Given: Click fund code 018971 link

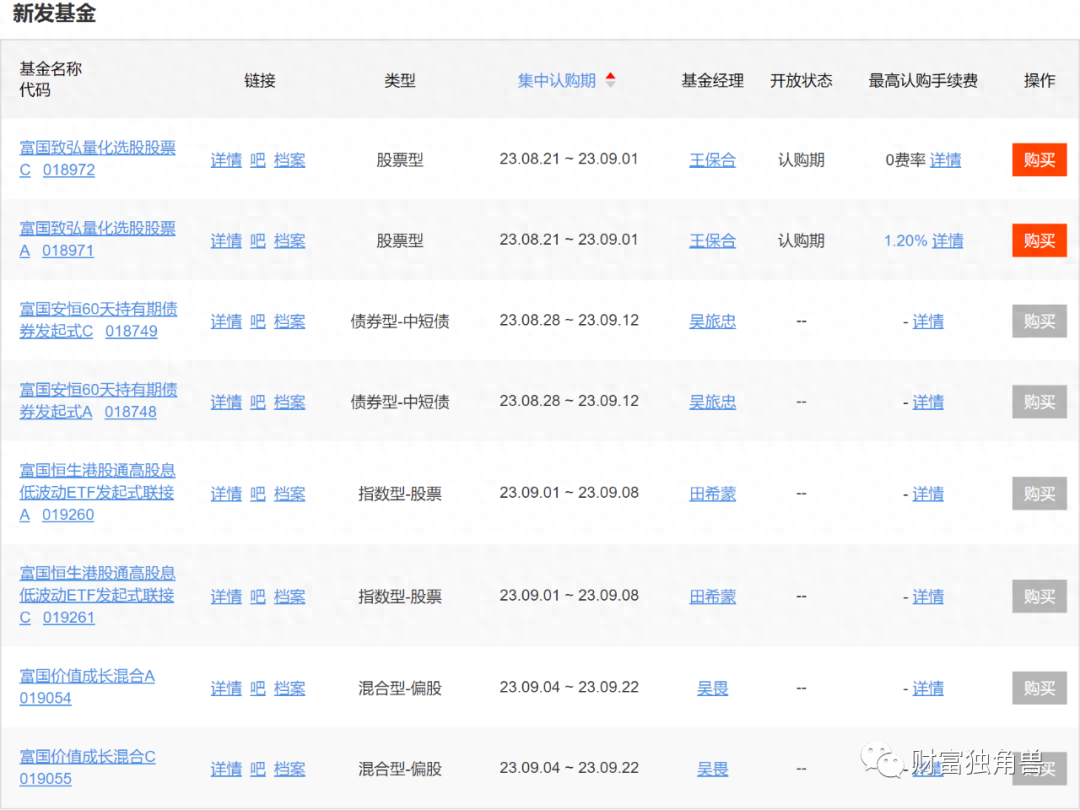Looking at the screenshot, I should point(68,251).
